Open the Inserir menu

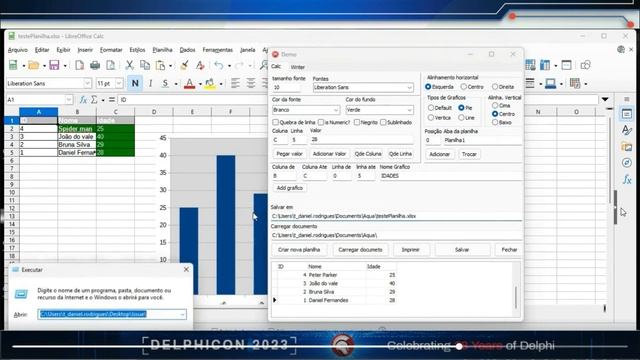point(85,50)
